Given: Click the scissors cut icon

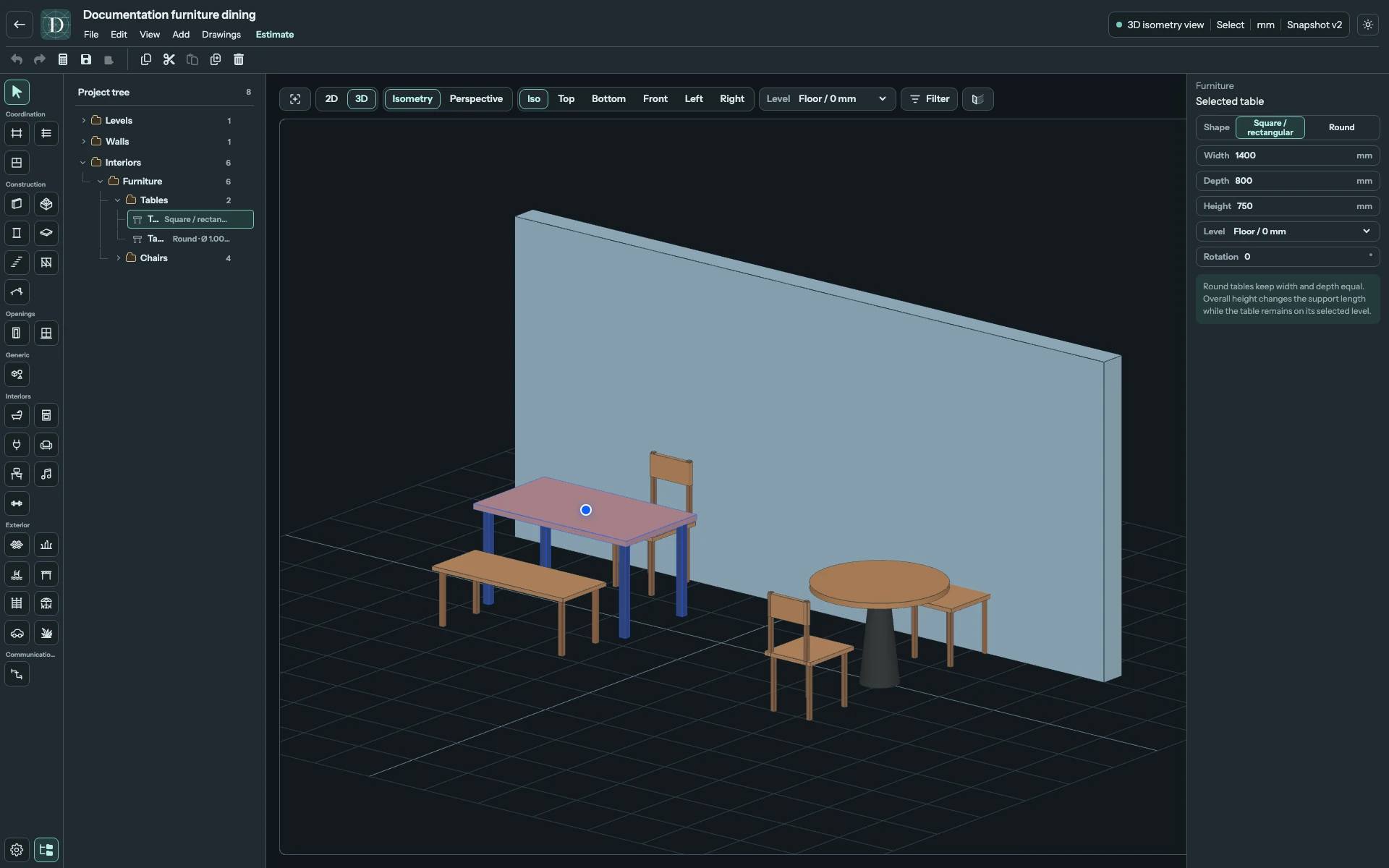Looking at the screenshot, I should (x=169, y=59).
